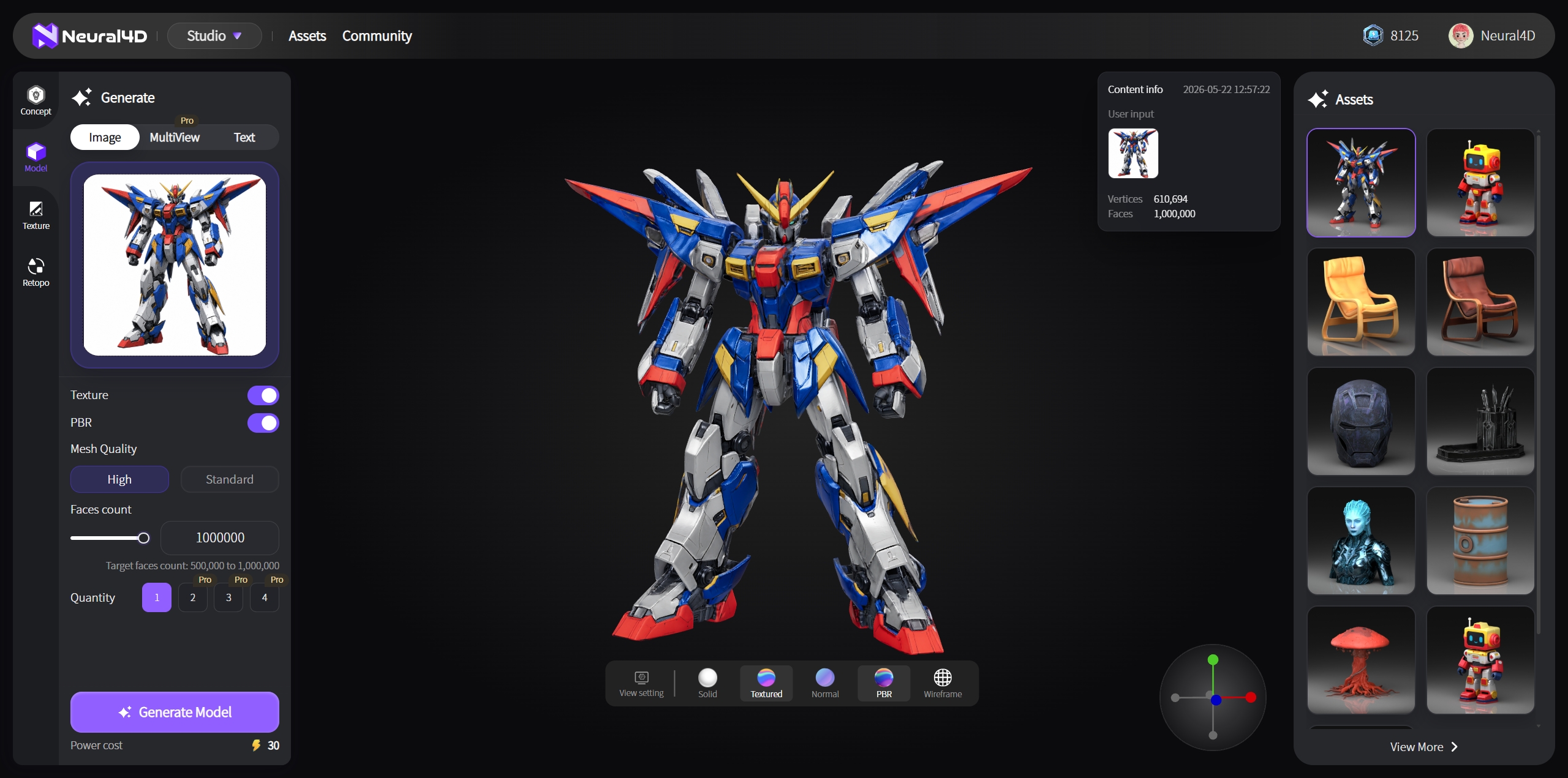Click the Neural4D logo
The image size is (1568, 778).
pos(90,36)
